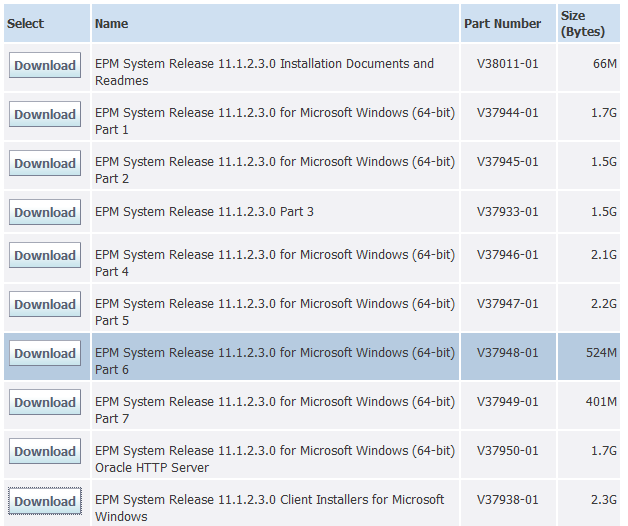
Task: Click part number V37938-01
Action: tap(507, 500)
